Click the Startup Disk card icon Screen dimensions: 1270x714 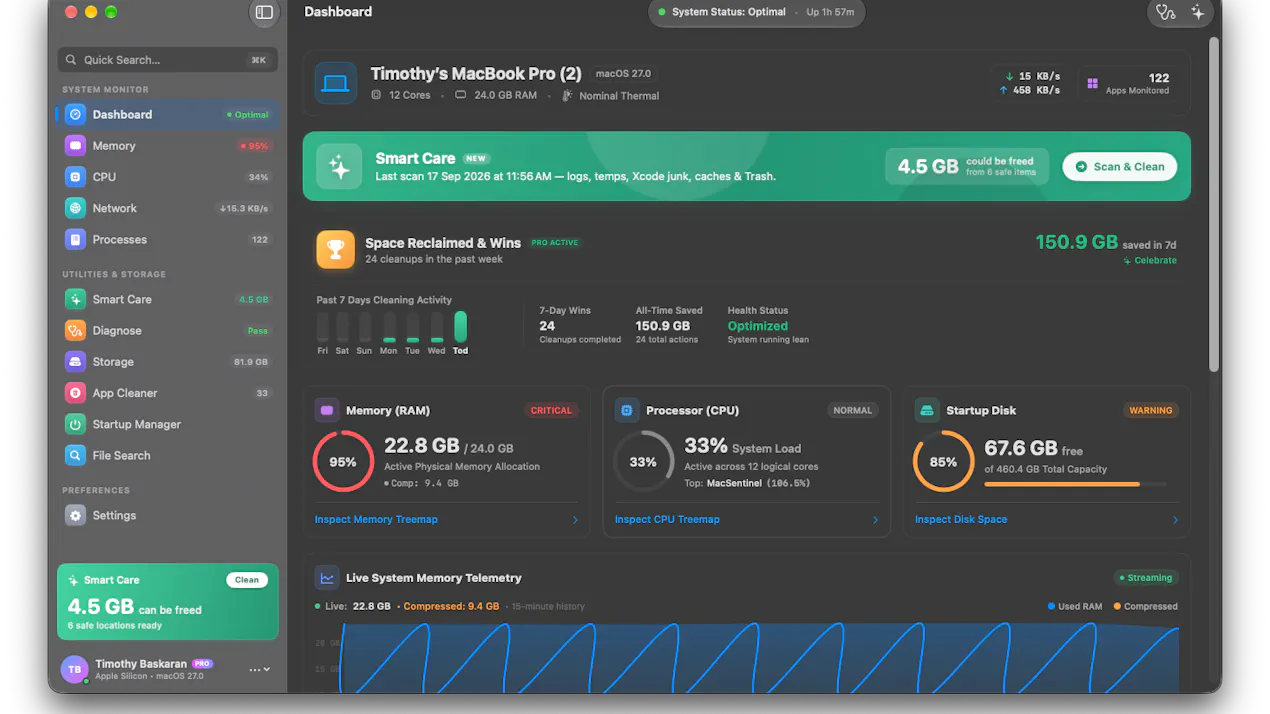(927, 410)
